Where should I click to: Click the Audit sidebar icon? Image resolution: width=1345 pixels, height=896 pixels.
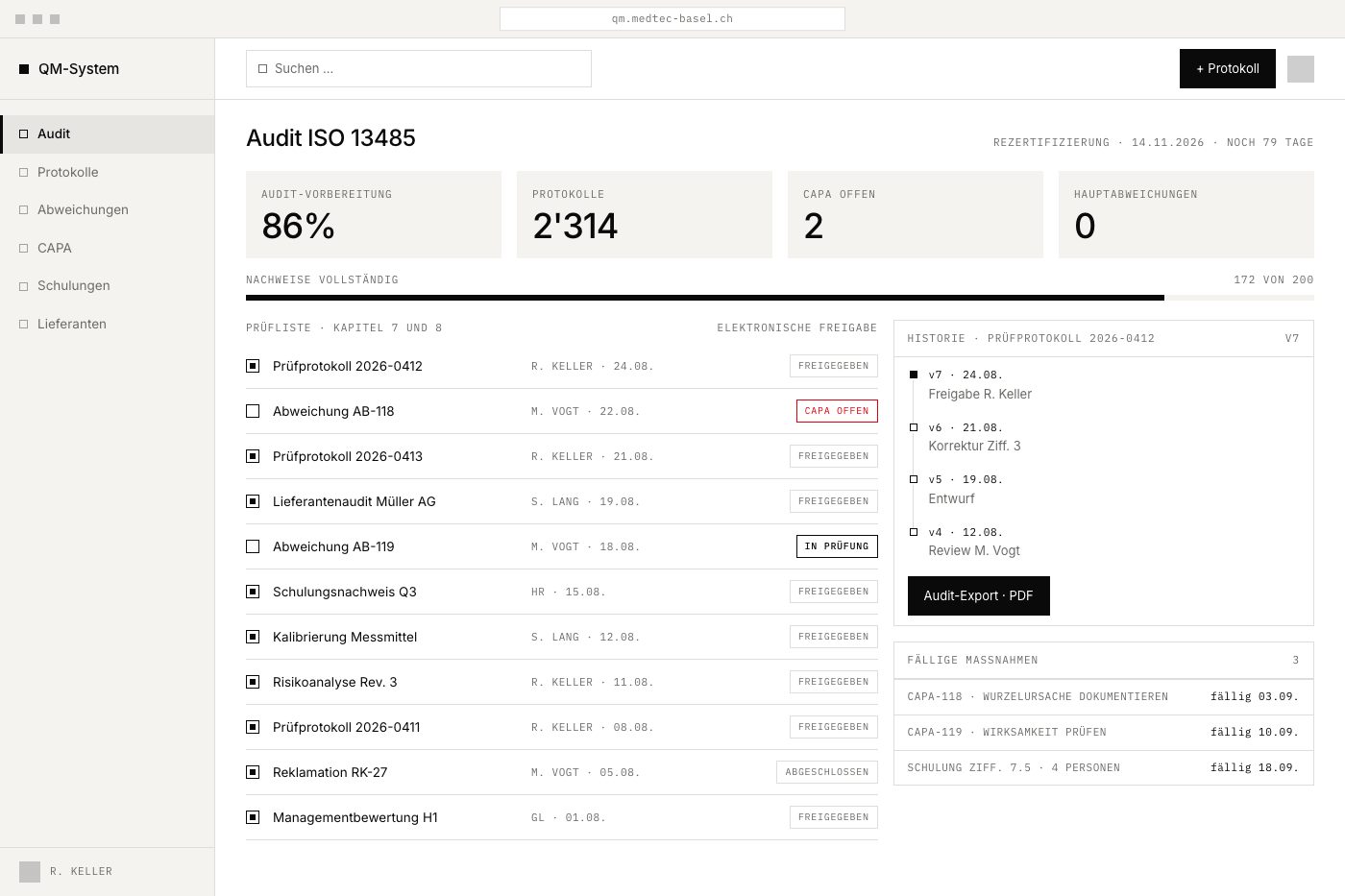click(24, 134)
